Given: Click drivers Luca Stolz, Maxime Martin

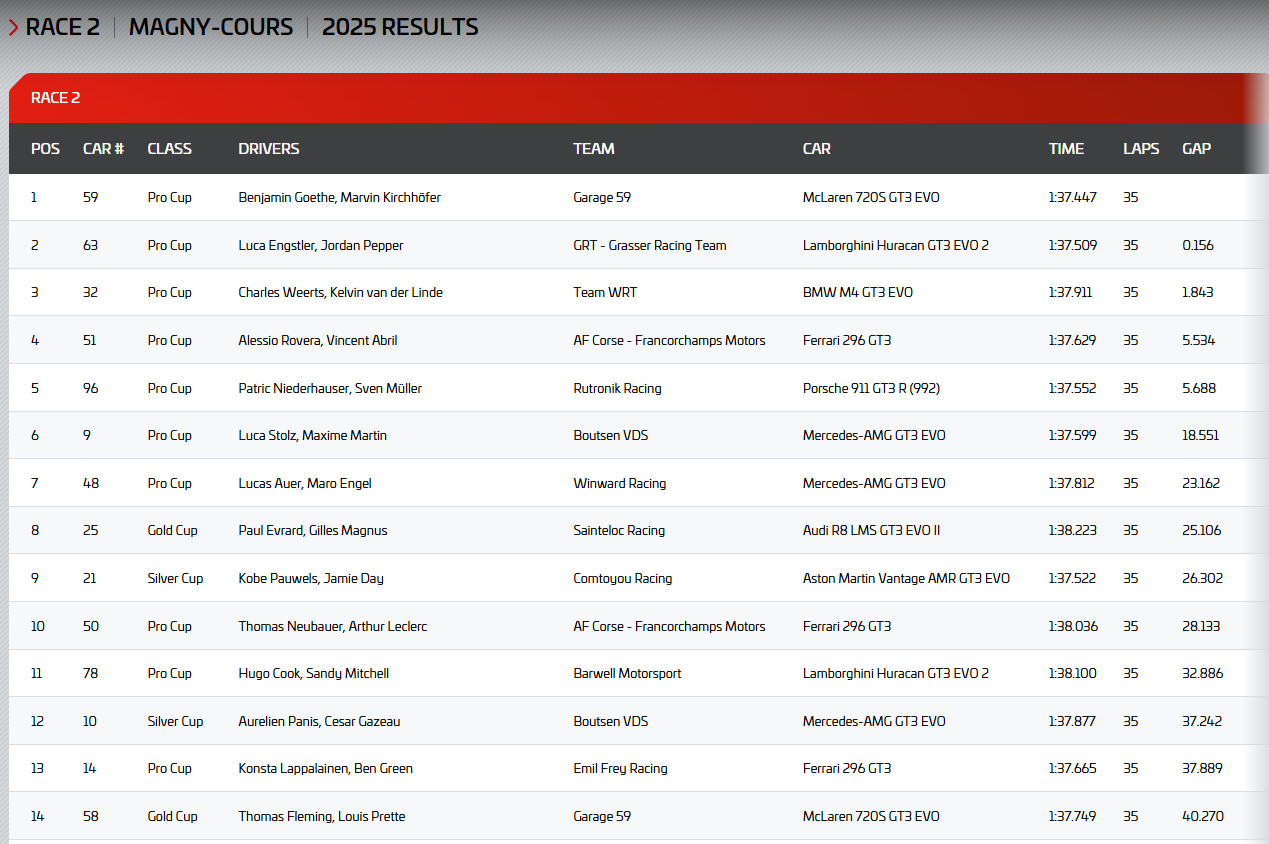Looking at the screenshot, I should tap(312, 436).
